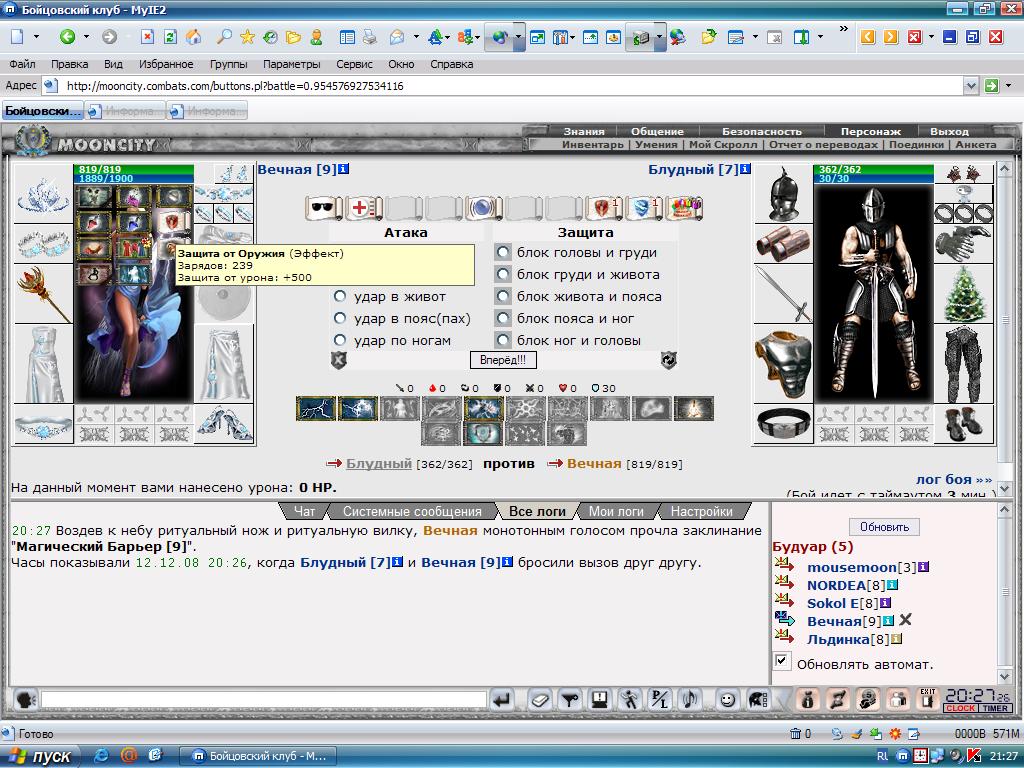Select defense 'блок груди и живота'
1024x768 pixels.
[502, 274]
